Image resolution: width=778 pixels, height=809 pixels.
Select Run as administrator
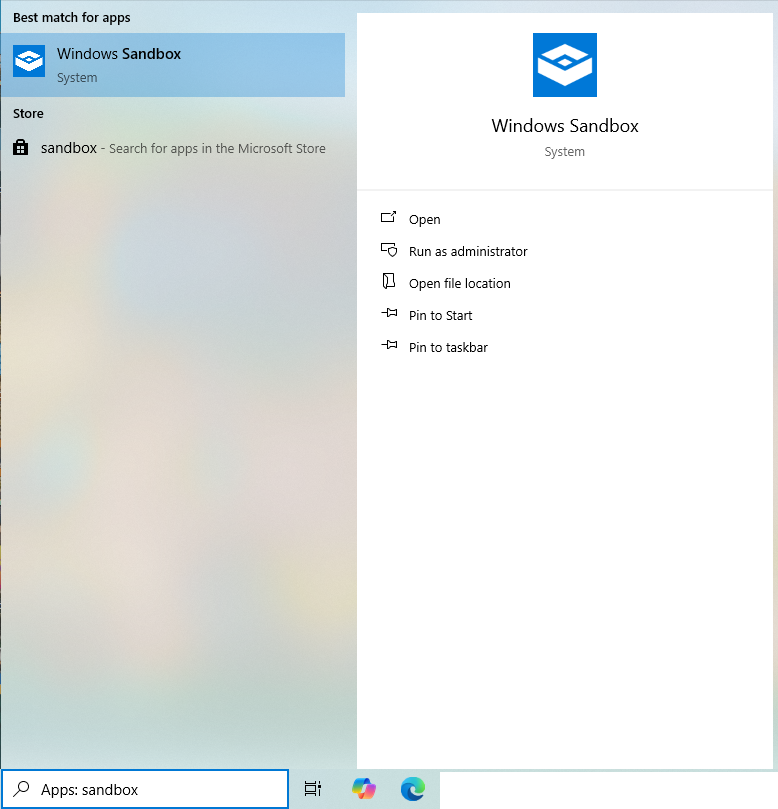(x=468, y=251)
